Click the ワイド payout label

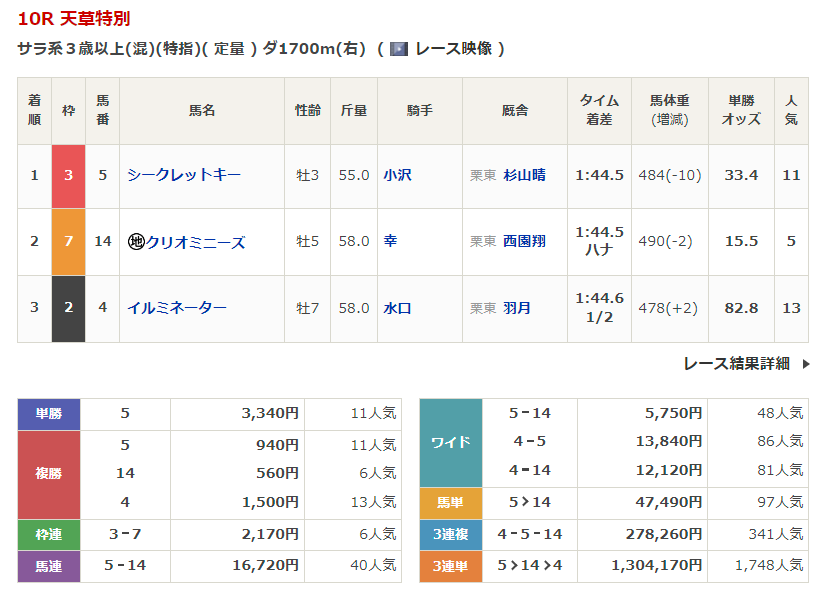[450, 442]
